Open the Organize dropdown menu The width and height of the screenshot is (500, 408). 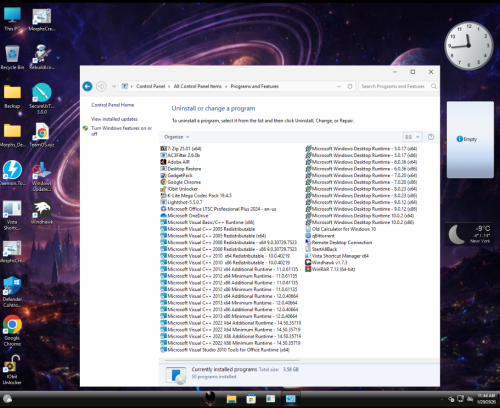pyautogui.click(x=177, y=137)
